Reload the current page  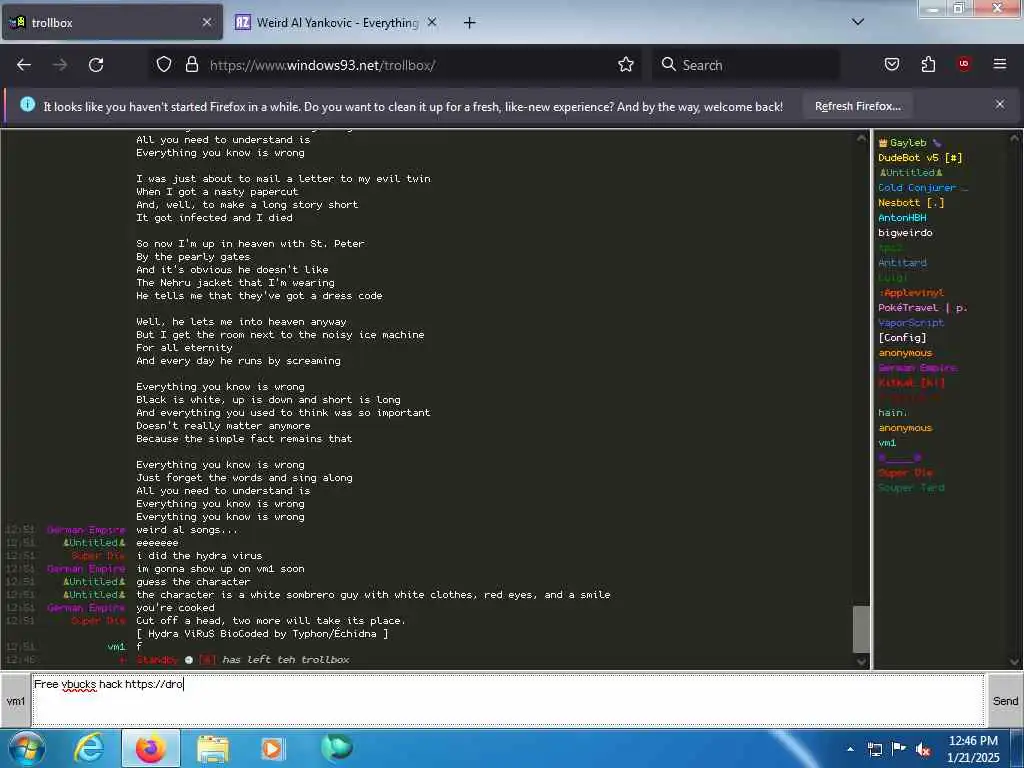coord(96,65)
